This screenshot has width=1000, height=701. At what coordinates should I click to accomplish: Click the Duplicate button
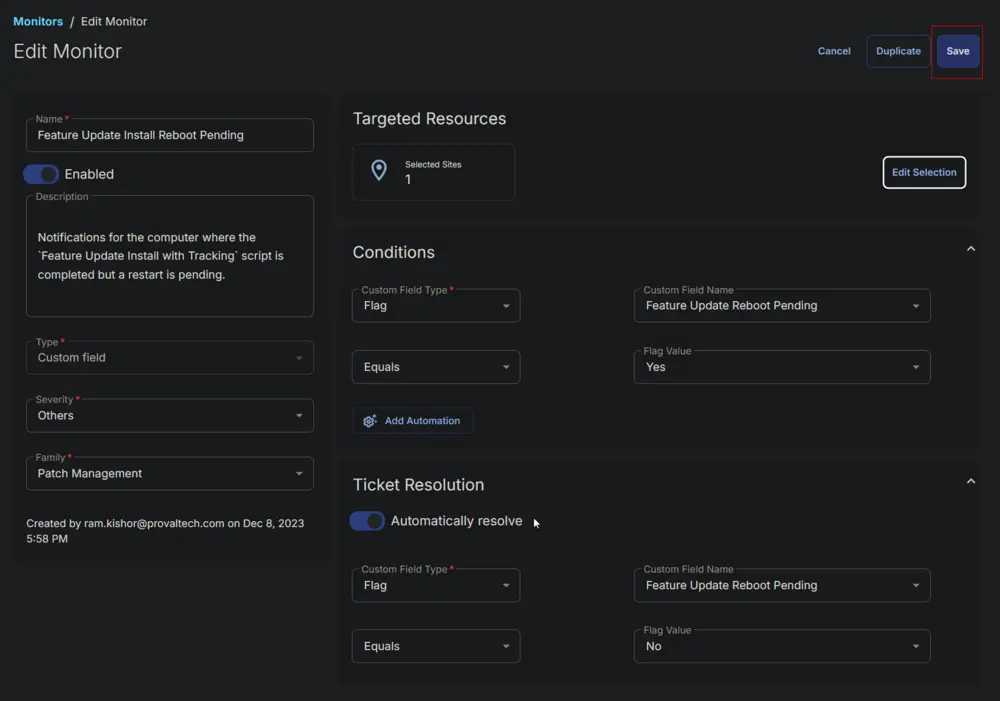coord(898,51)
